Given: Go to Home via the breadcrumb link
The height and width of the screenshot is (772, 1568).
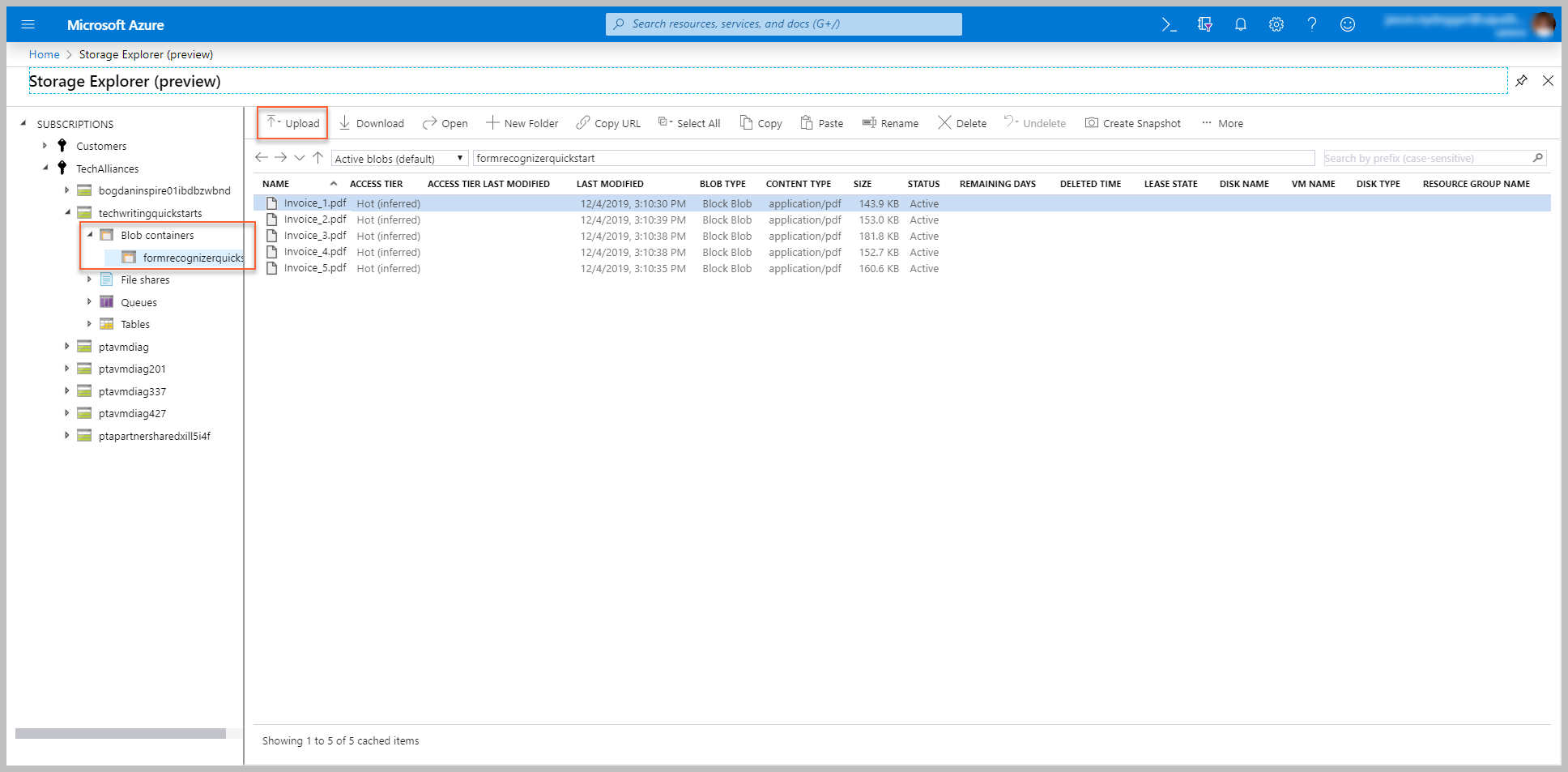Looking at the screenshot, I should (44, 53).
